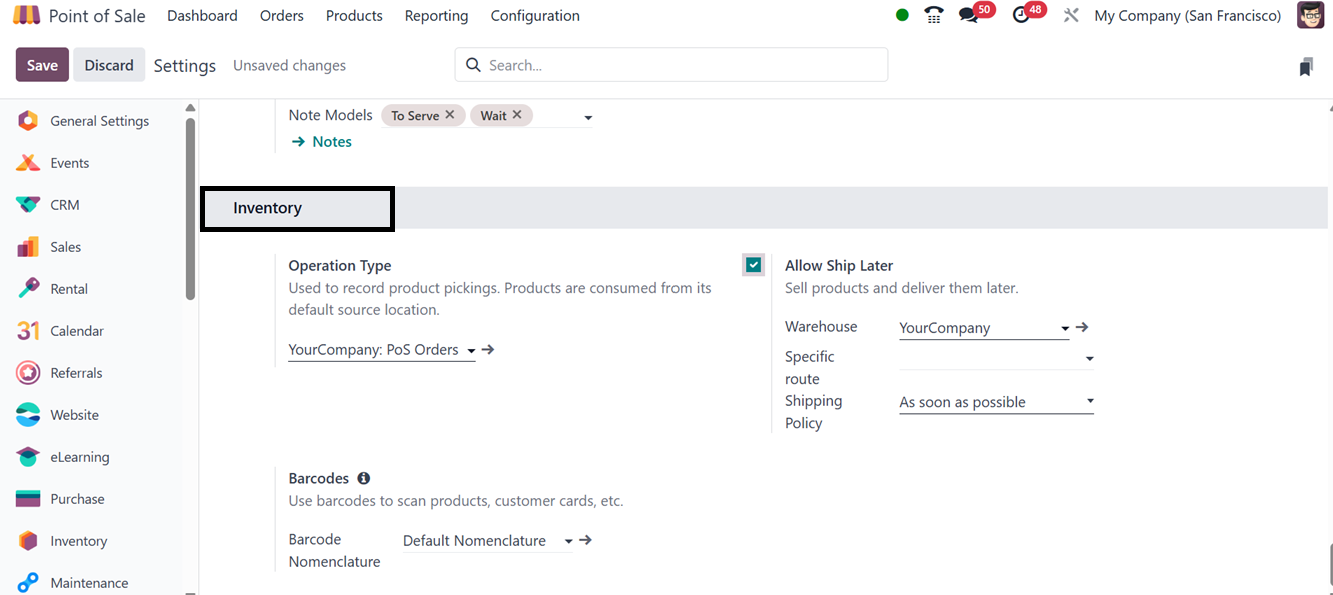The width and height of the screenshot is (1333, 595).
Task: Expand the Barcode Nomenclature dropdown
Action: [568, 541]
